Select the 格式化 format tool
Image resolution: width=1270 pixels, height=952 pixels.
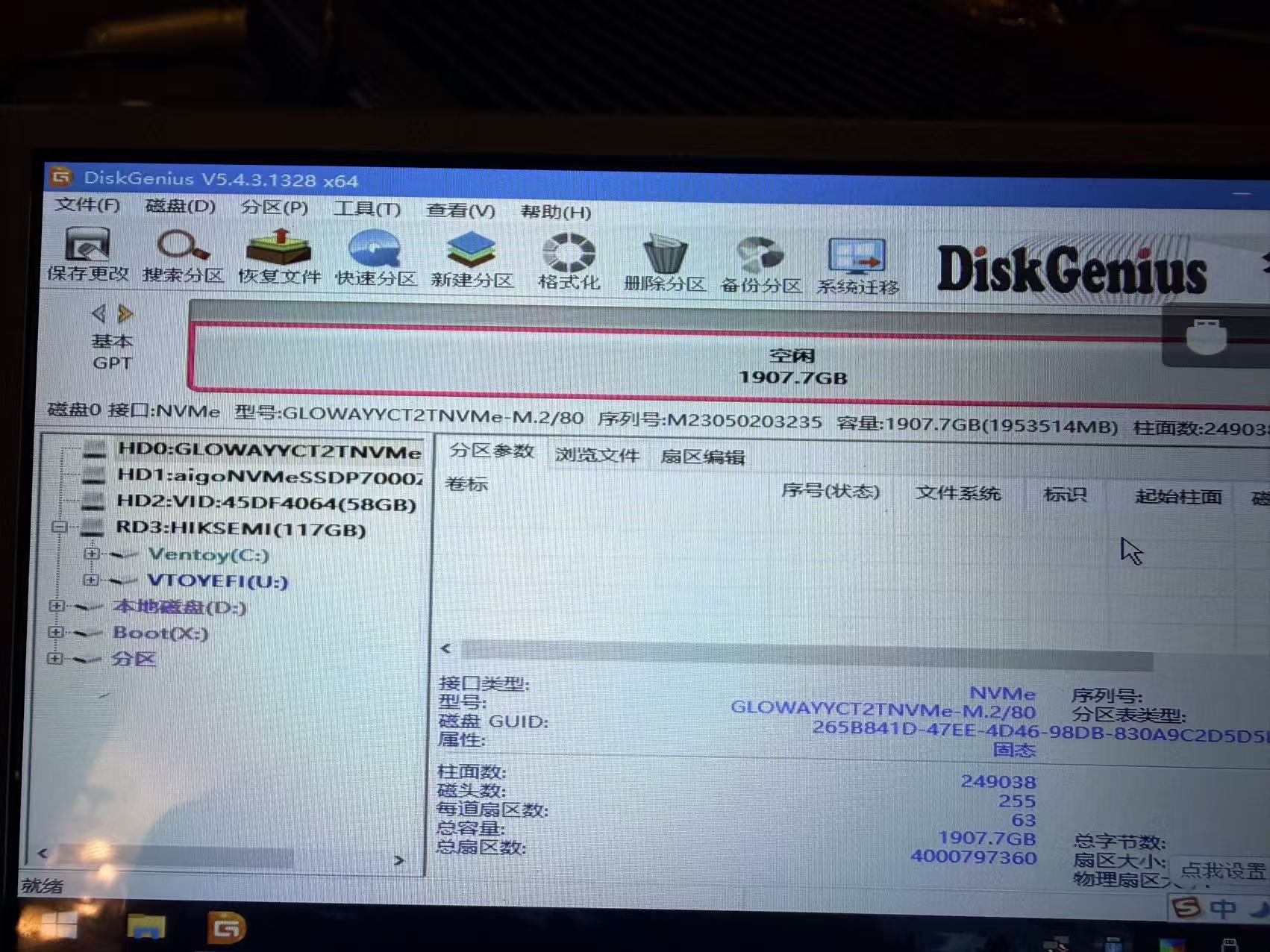[569, 262]
